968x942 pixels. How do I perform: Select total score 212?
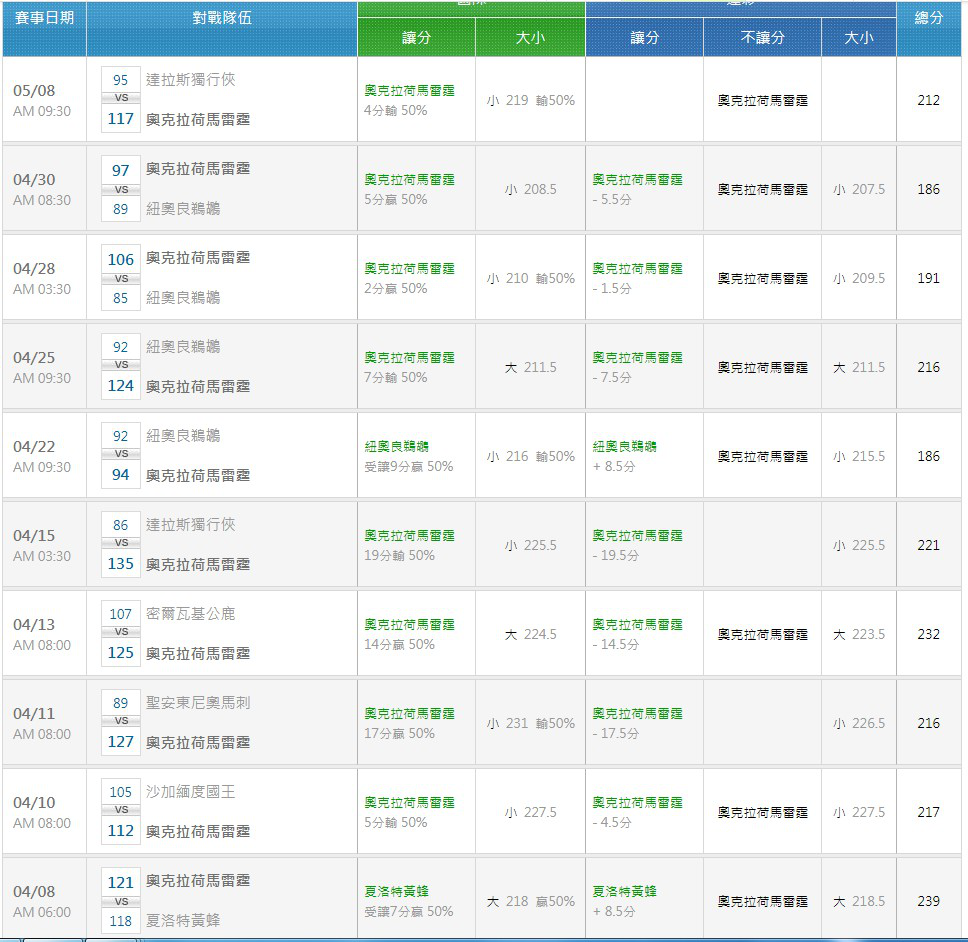pos(928,100)
